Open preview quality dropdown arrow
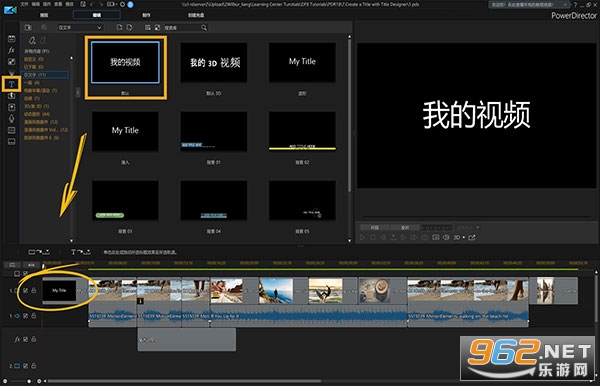 point(478,228)
